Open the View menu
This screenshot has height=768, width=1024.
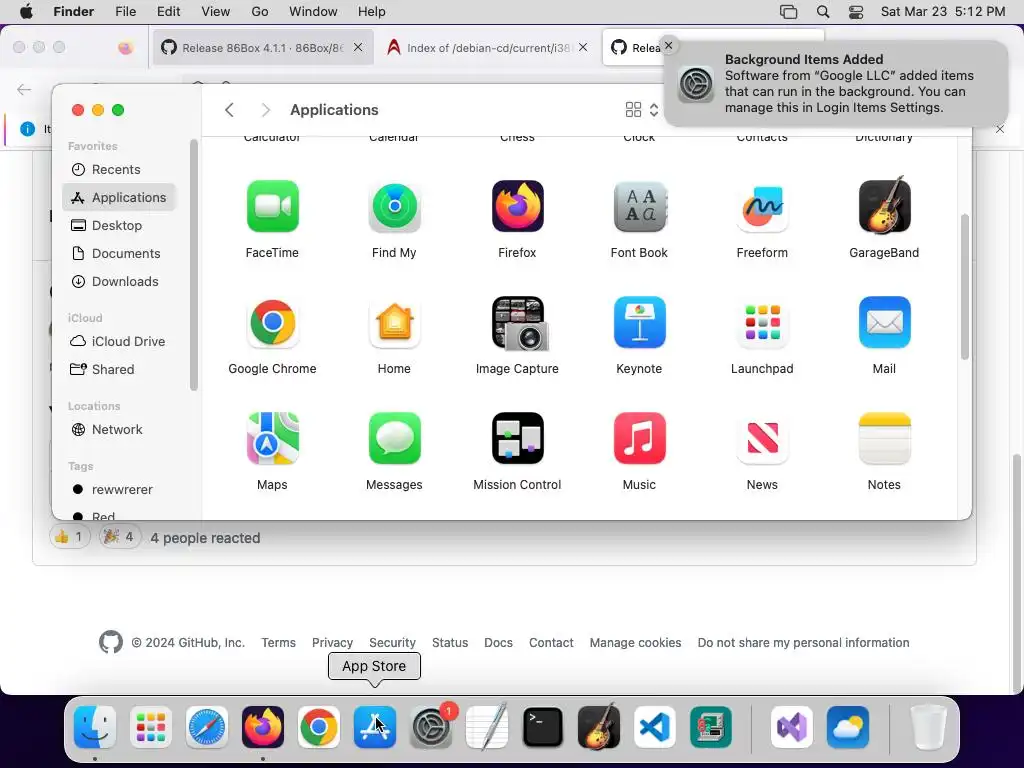point(216,12)
